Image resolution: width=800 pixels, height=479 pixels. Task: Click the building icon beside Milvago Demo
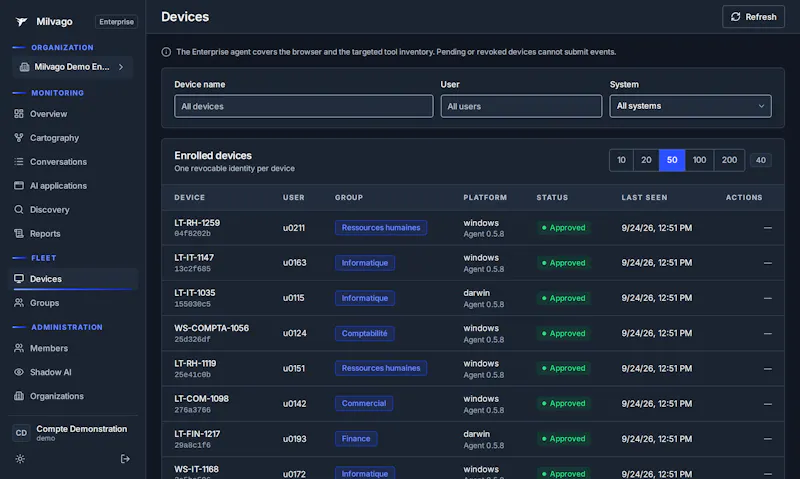[x=24, y=67]
